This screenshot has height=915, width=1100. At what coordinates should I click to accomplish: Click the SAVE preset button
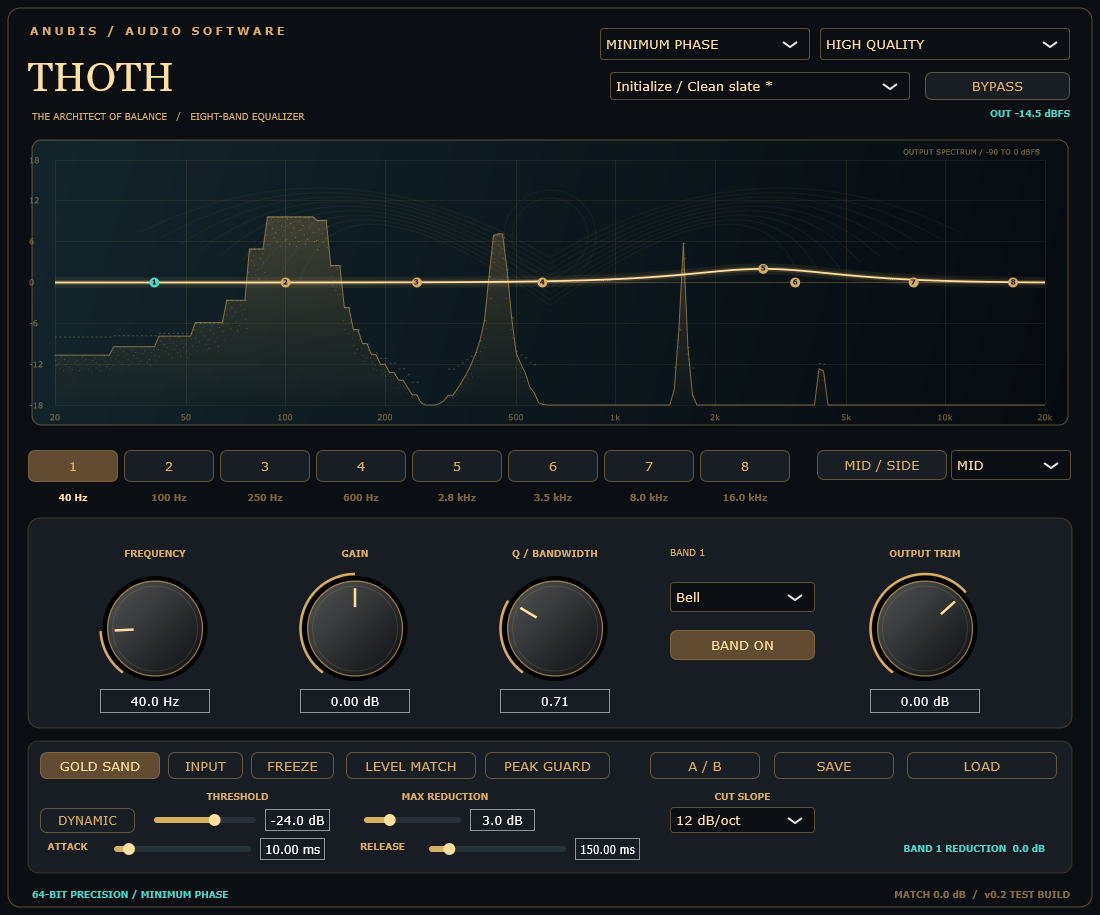click(x=834, y=766)
